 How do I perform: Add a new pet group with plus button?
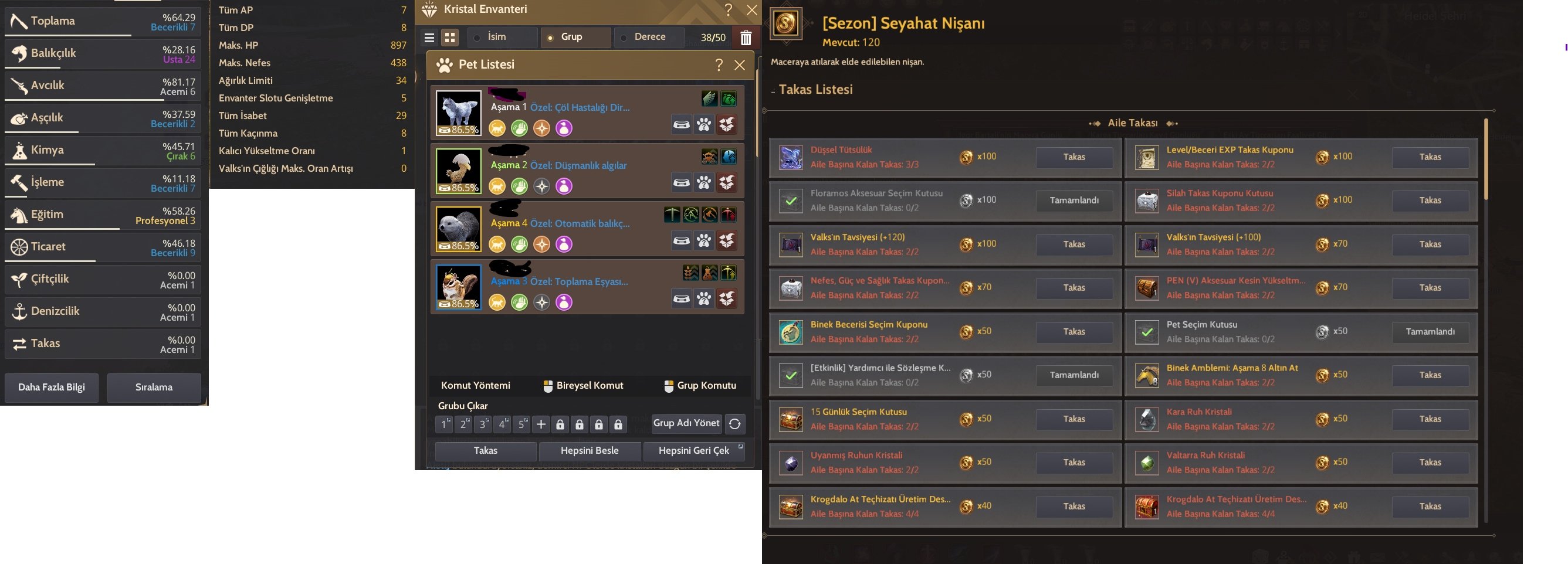pyautogui.click(x=540, y=424)
